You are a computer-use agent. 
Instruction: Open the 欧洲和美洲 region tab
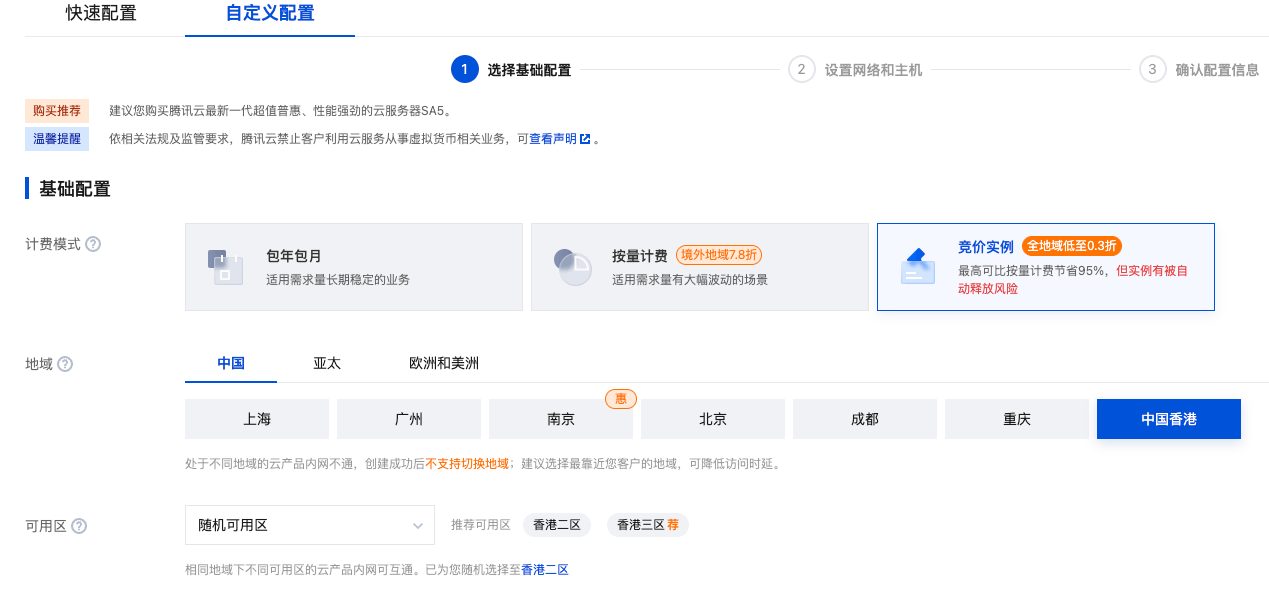pyautogui.click(x=444, y=363)
